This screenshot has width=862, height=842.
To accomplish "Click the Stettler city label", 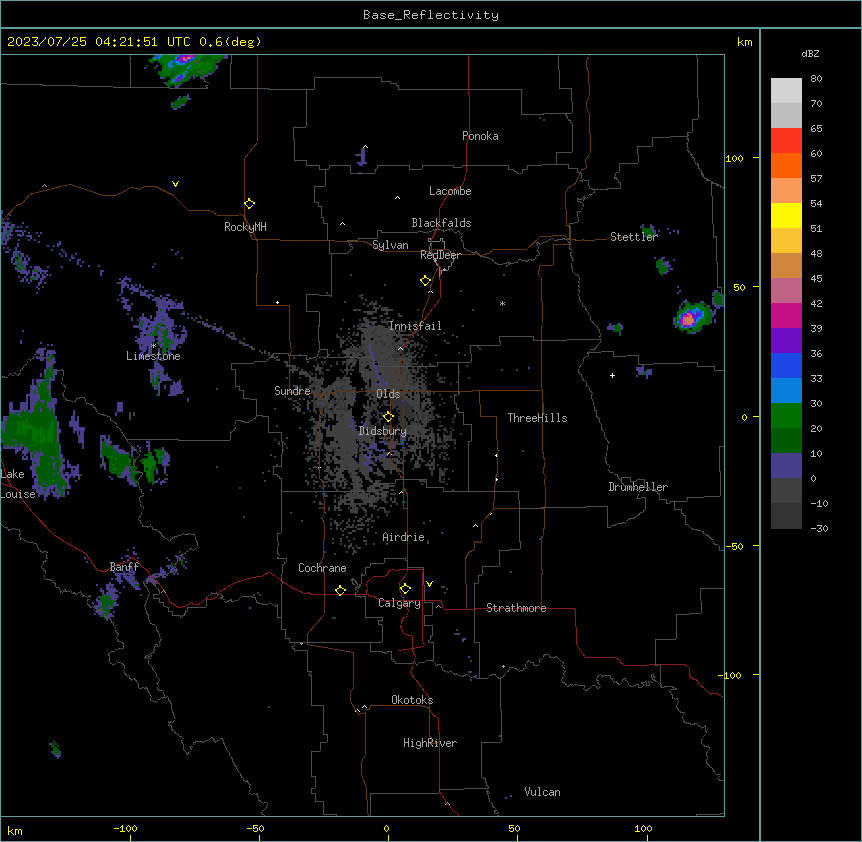I will 634,237.
